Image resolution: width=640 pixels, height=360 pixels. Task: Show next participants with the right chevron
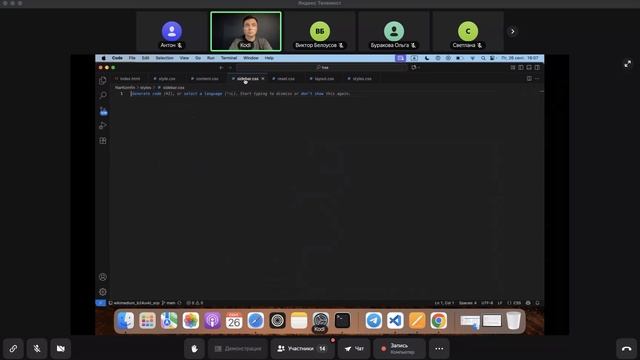click(x=513, y=31)
